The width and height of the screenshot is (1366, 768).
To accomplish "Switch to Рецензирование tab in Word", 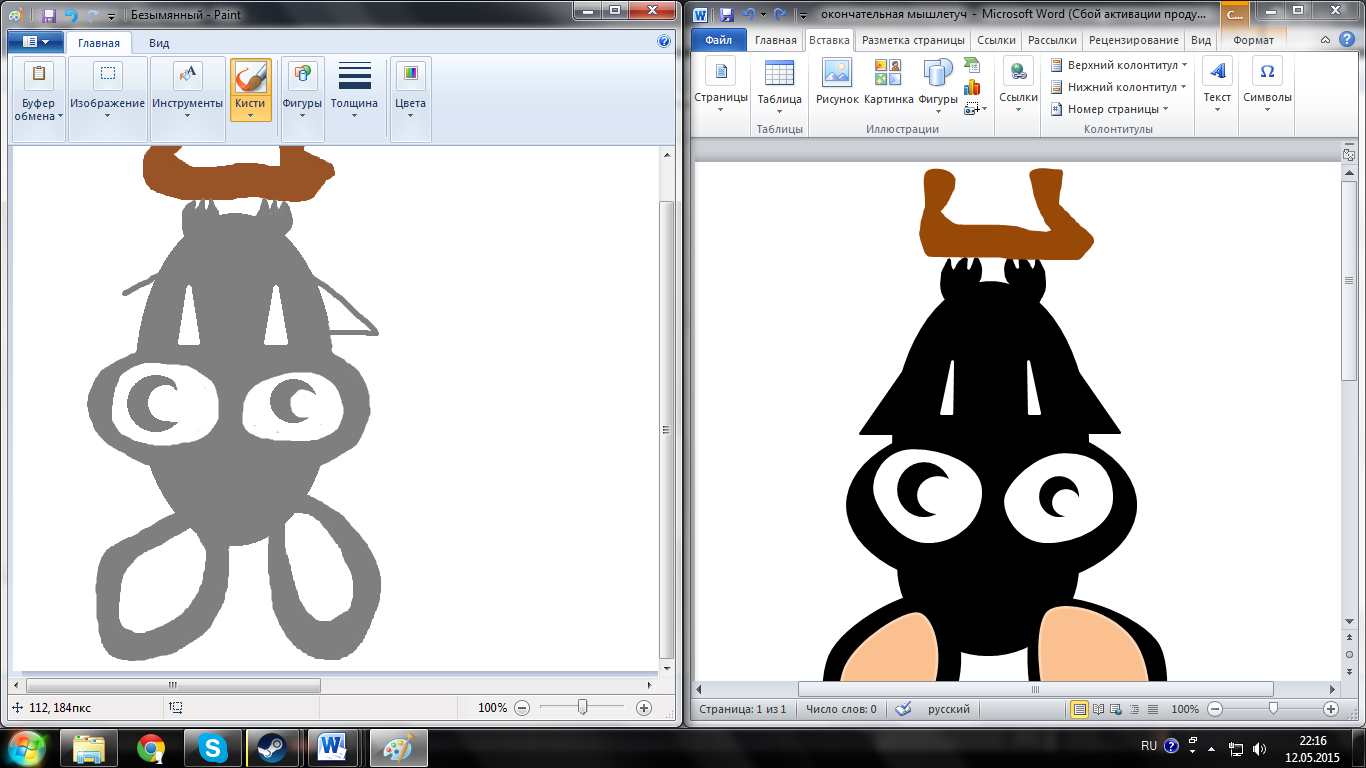I will 1133,40.
